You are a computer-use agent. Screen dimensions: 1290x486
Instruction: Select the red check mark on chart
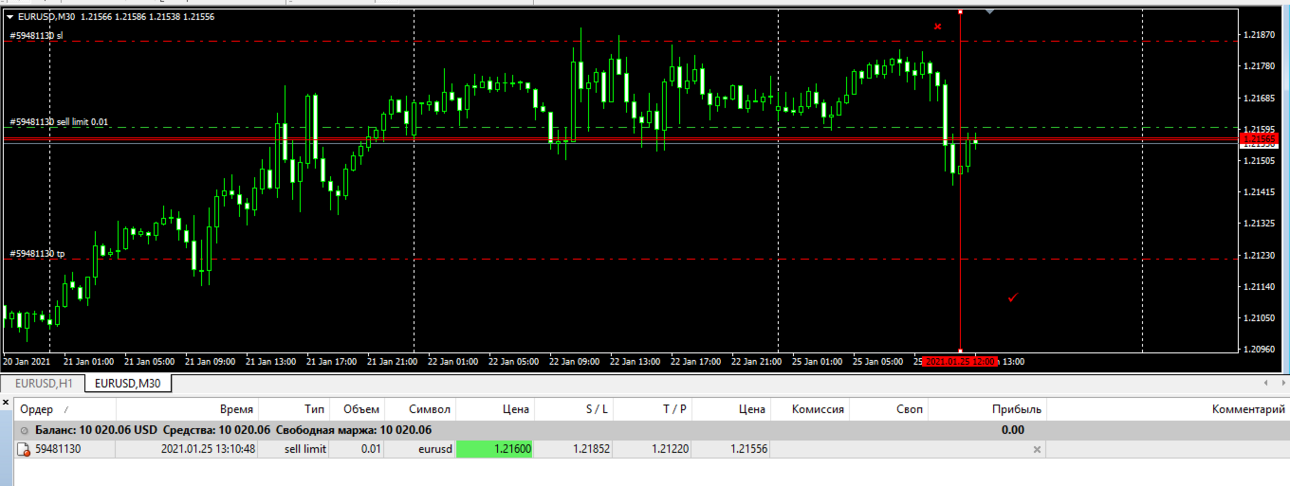pyautogui.click(x=1013, y=298)
